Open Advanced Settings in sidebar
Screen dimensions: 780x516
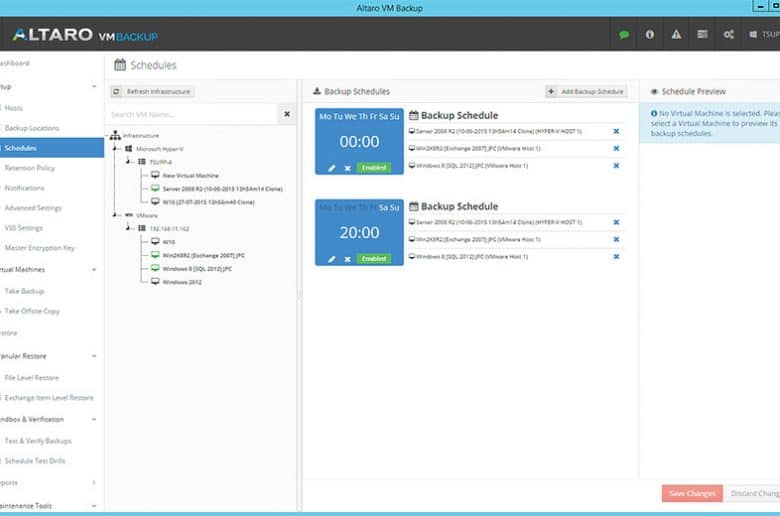click(x=33, y=207)
